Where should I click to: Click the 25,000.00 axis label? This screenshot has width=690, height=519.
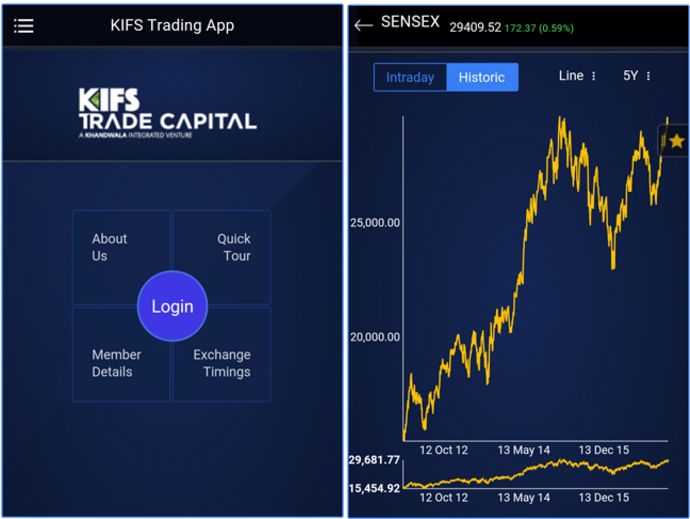click(375, 222)
